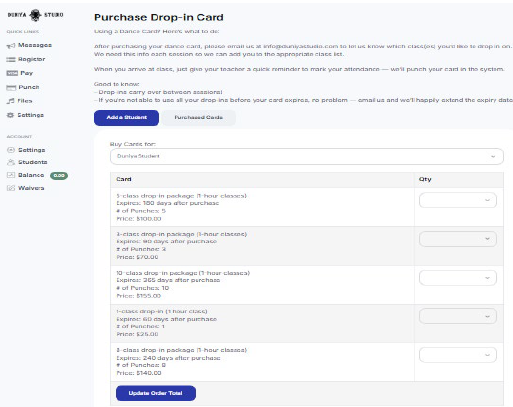This screenshot has width=513, height=407.
Task: Switch to the Purchased Cards tab
Action: click(199, 118)
